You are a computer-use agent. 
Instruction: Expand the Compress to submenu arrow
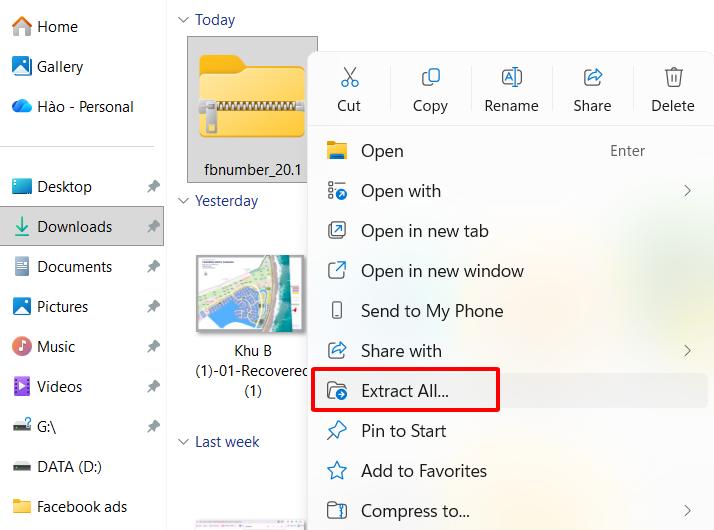tap(688, 511)
